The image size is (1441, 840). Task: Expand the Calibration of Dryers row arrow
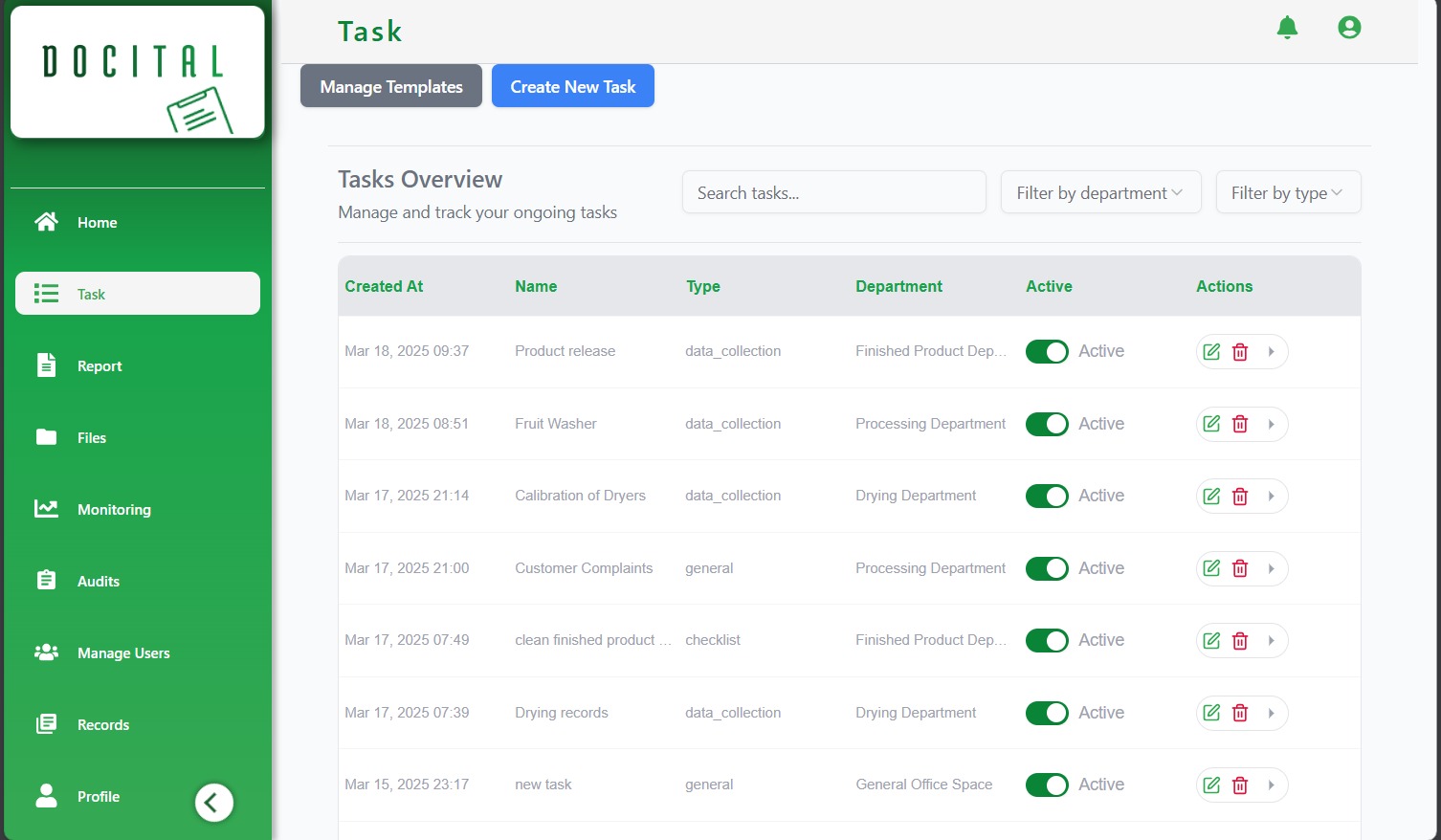[x=1271, y=496]
